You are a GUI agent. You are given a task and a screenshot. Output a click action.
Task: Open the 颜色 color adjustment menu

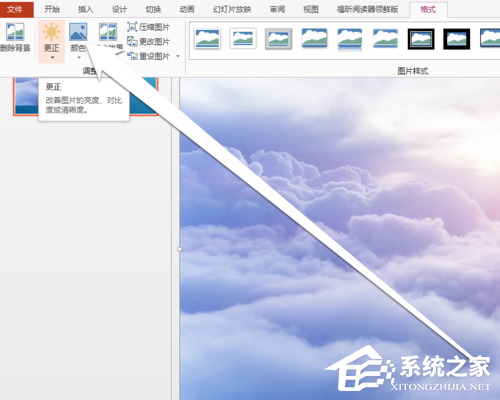click(x=78, y=41)
